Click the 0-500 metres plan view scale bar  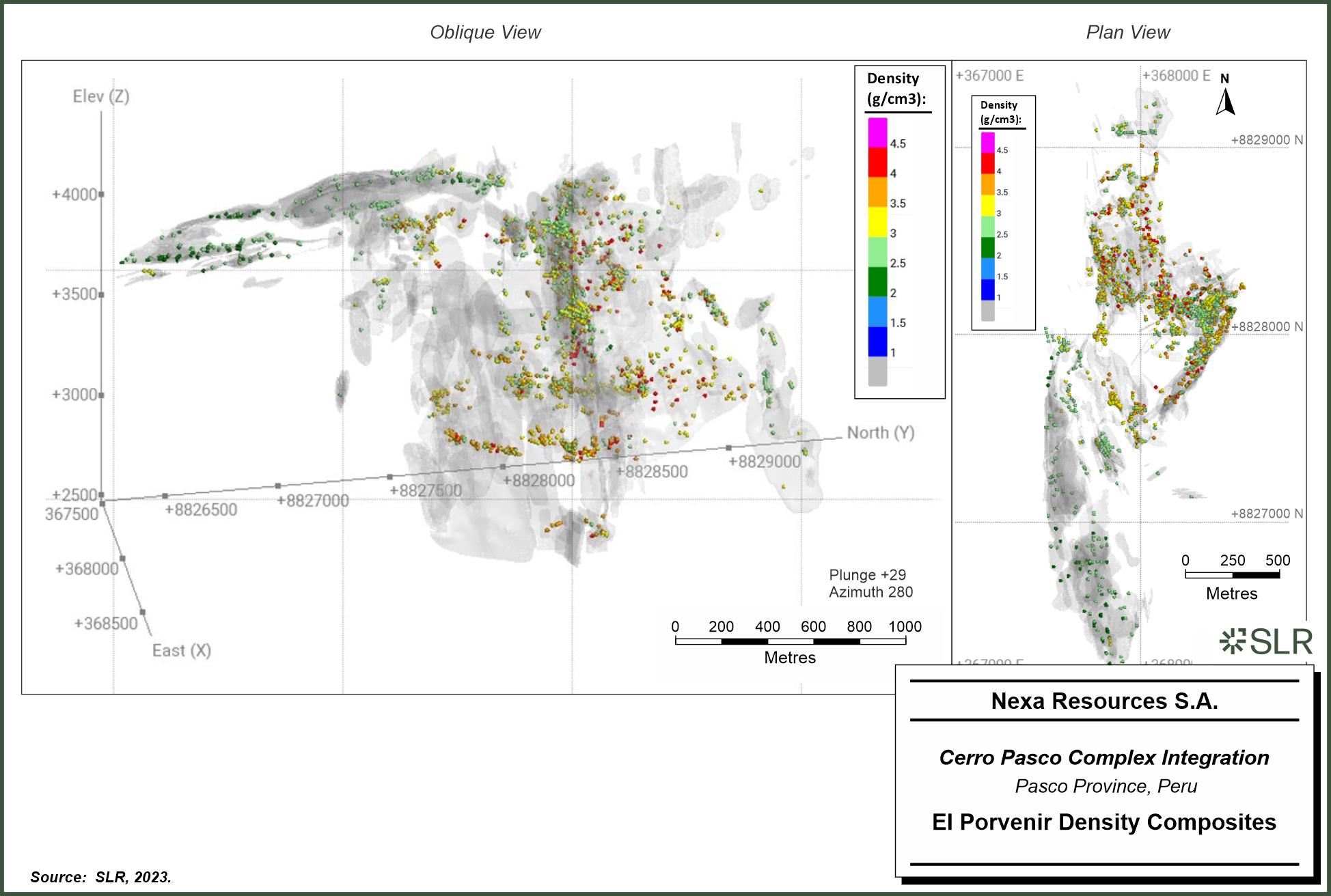tap(1231, 575)
